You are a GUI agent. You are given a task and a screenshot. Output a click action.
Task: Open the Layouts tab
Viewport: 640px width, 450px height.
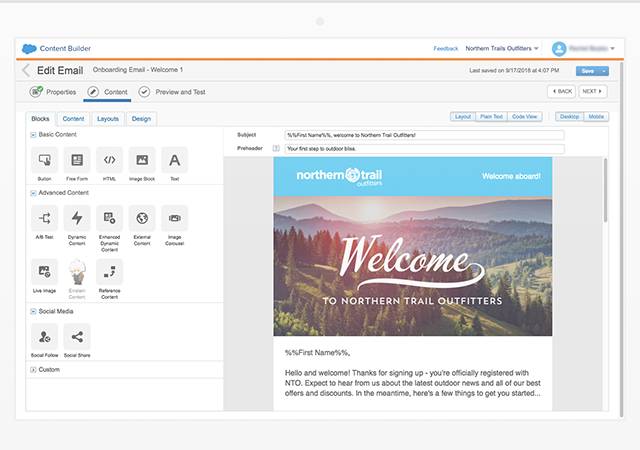coord(108,119)
